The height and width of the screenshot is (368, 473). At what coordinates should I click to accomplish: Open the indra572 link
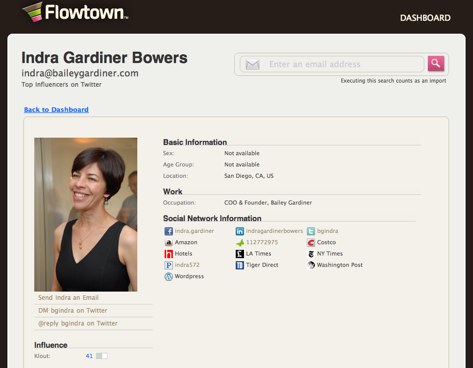pos(187,265)
